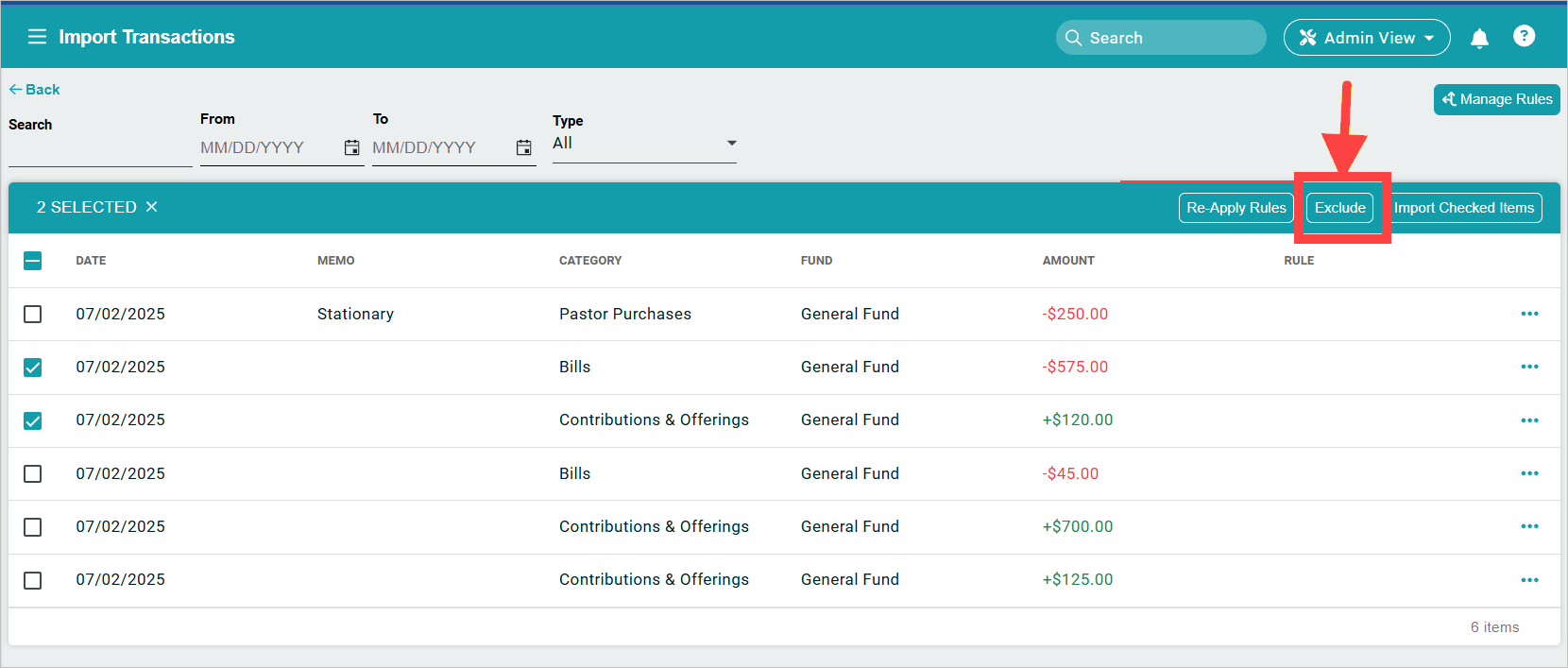Click the transaction Search text field
Screen dimensions: 1568x668
[100, 151]
